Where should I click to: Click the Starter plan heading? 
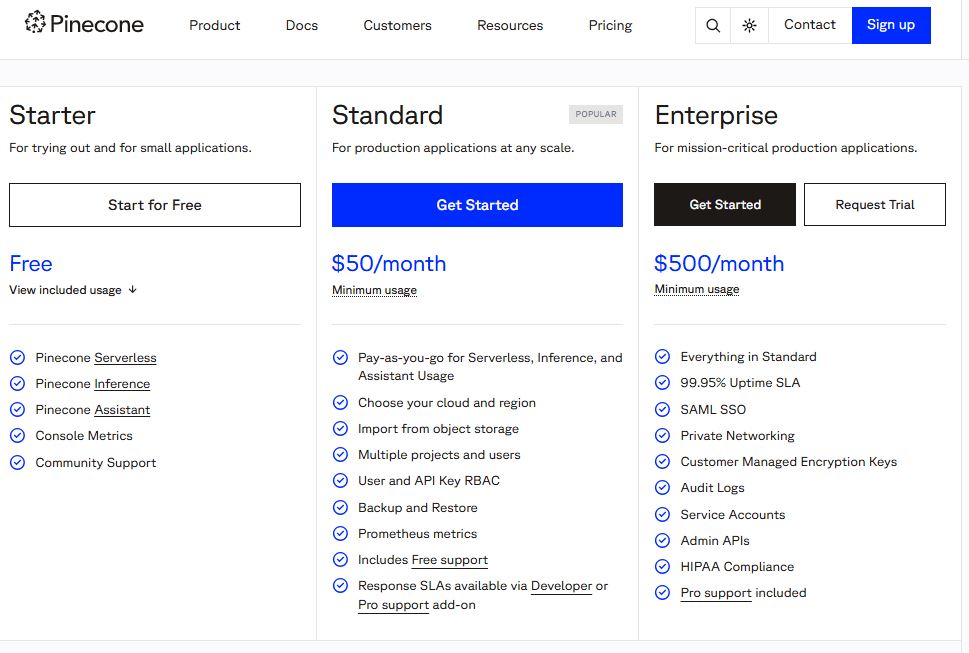pos(53,115)
